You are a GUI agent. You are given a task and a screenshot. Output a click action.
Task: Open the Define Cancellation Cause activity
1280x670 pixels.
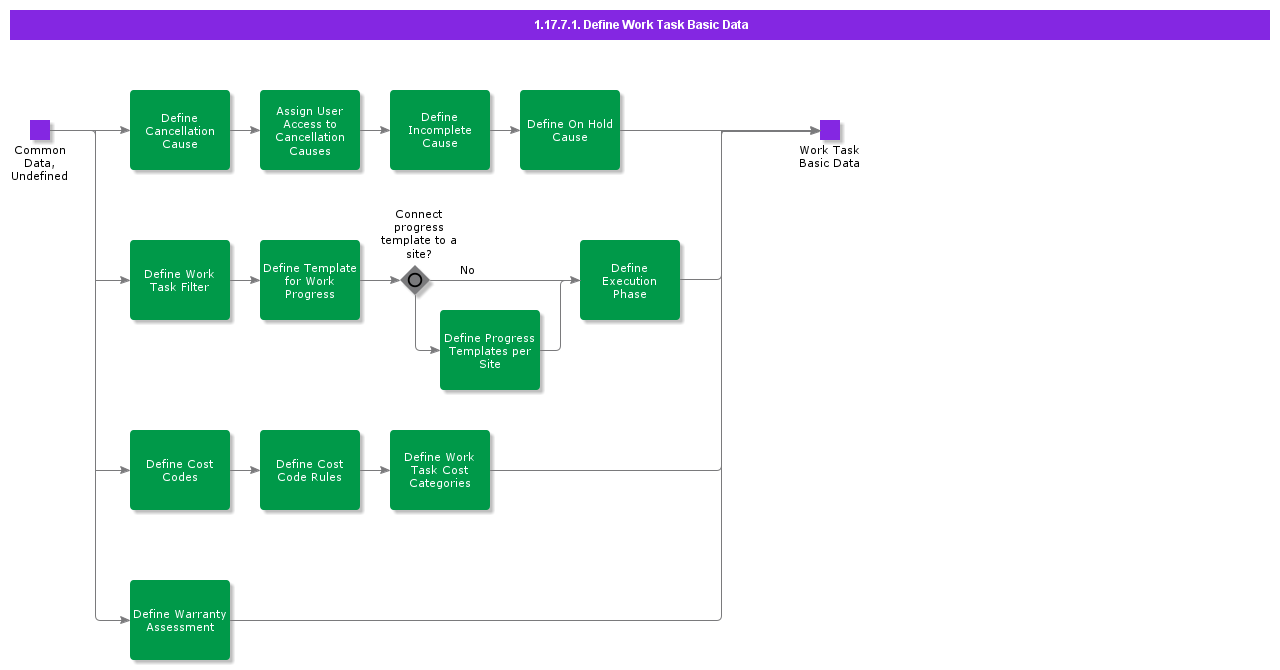point(180,130)
